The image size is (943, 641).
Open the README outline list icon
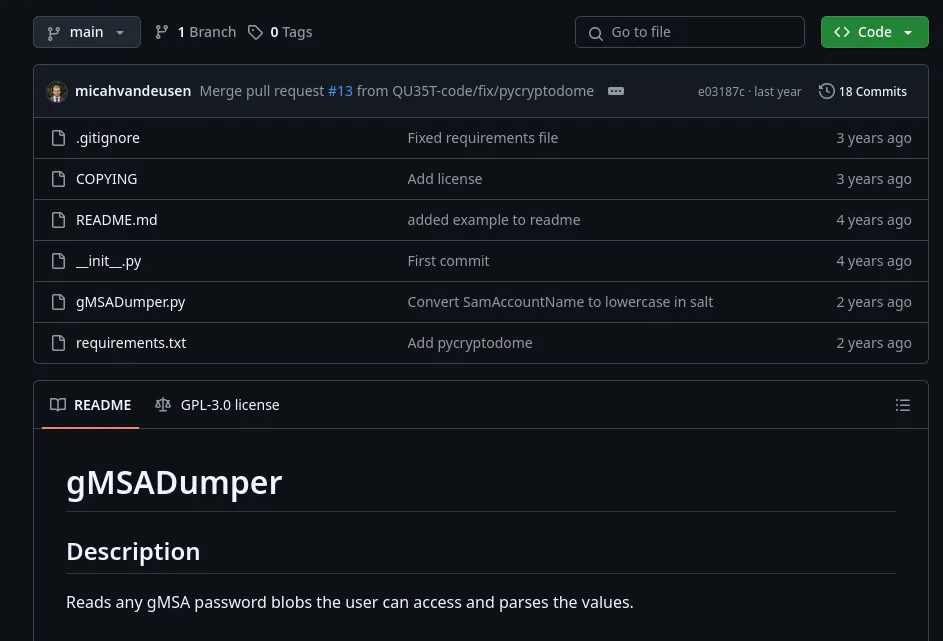click(902, 405)
